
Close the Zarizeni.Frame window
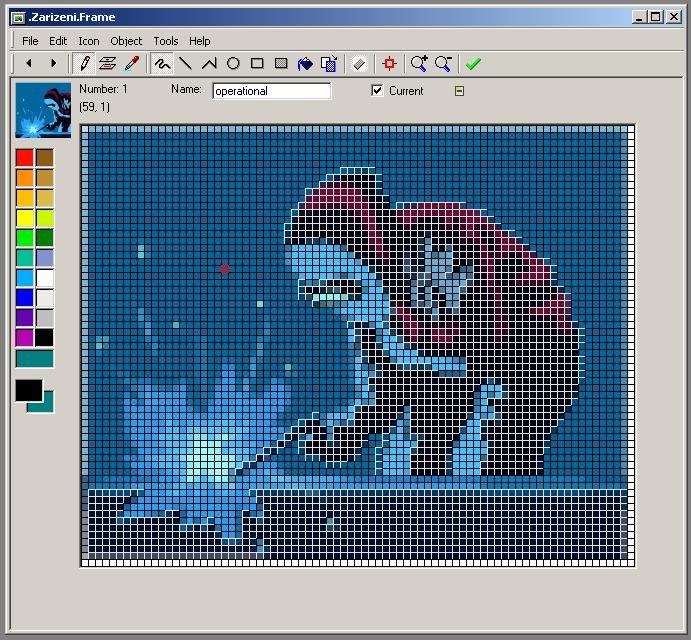[673, 17]
